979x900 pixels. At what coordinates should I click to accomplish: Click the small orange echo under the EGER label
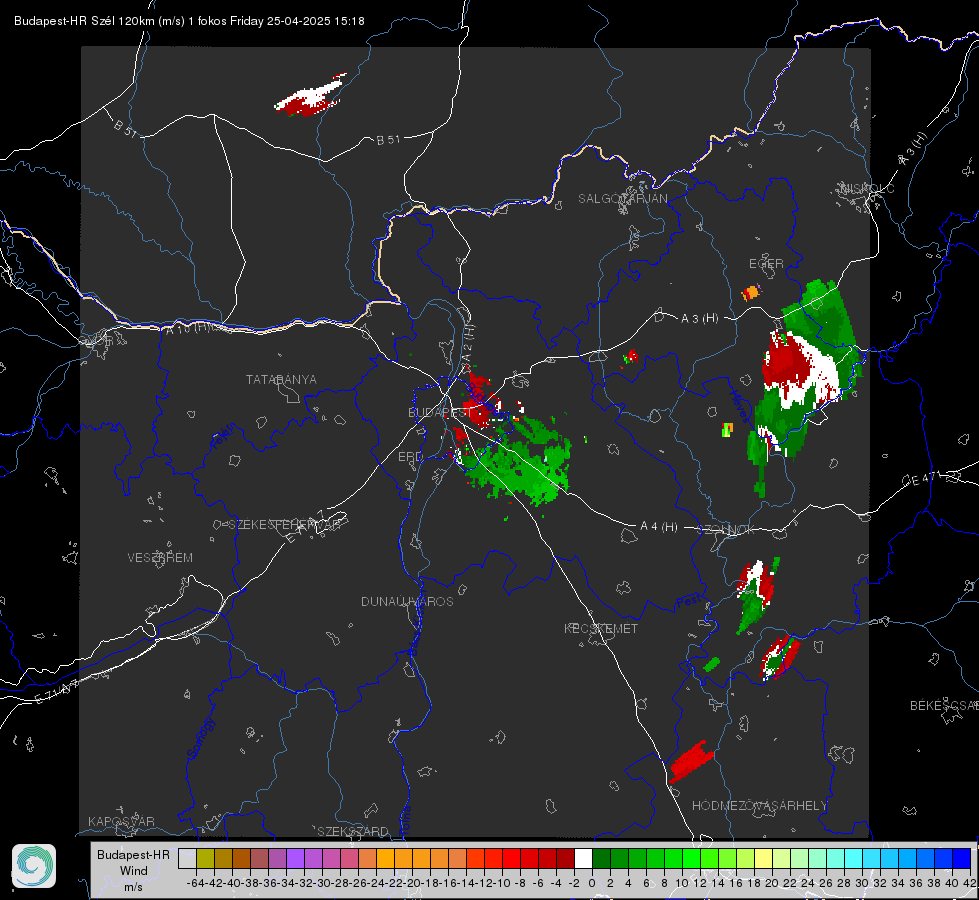point(751,292)
